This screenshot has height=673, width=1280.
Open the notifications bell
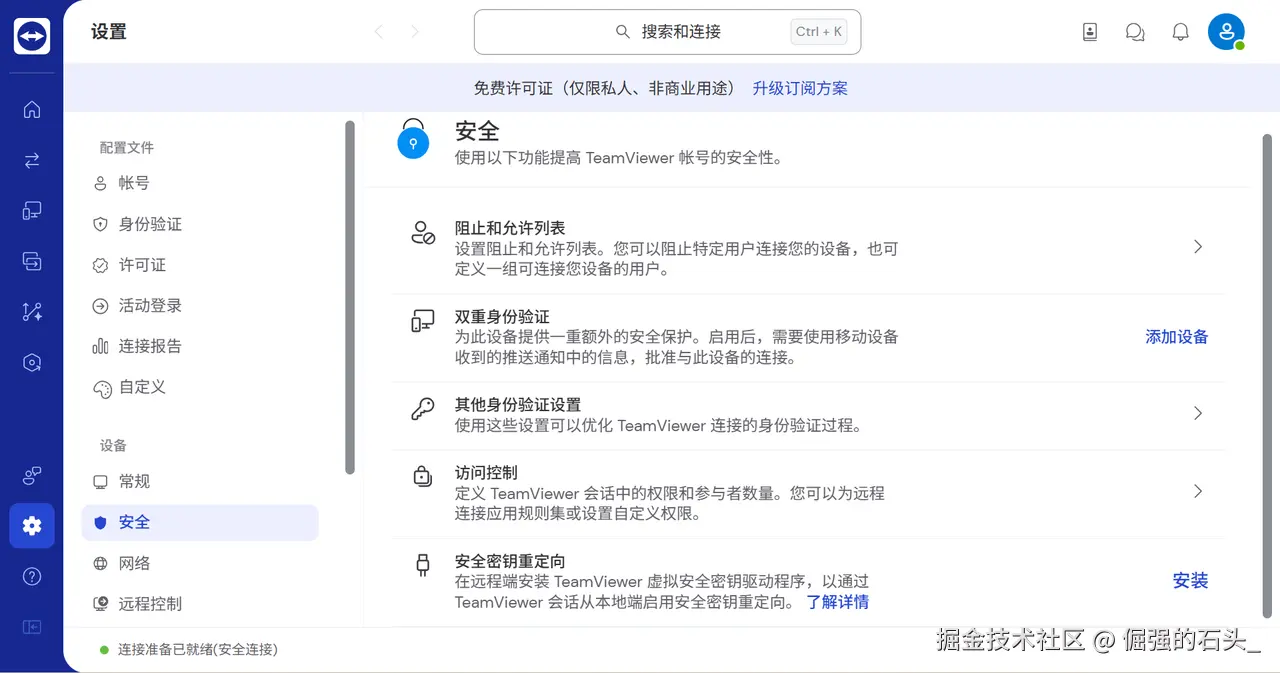(x=1180, y=32)
